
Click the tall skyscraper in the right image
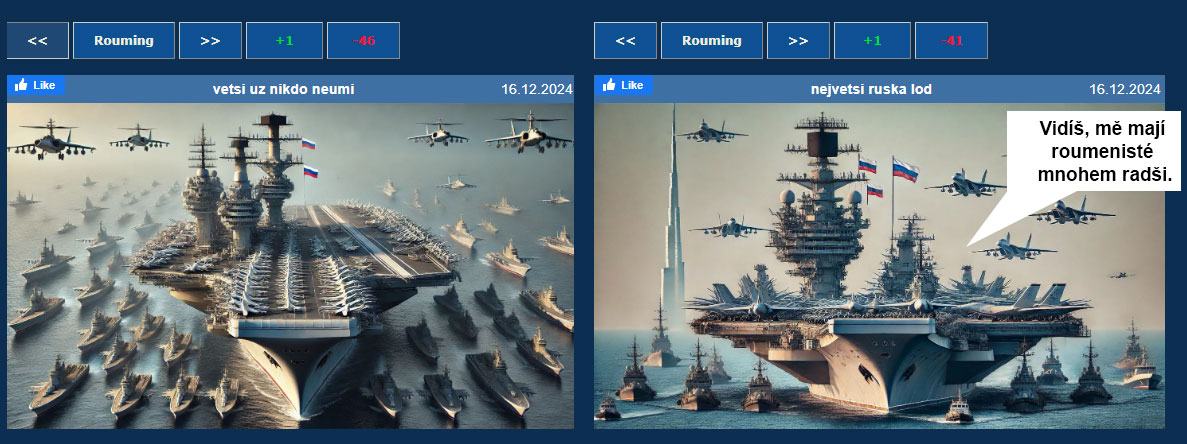click(672, 227)
